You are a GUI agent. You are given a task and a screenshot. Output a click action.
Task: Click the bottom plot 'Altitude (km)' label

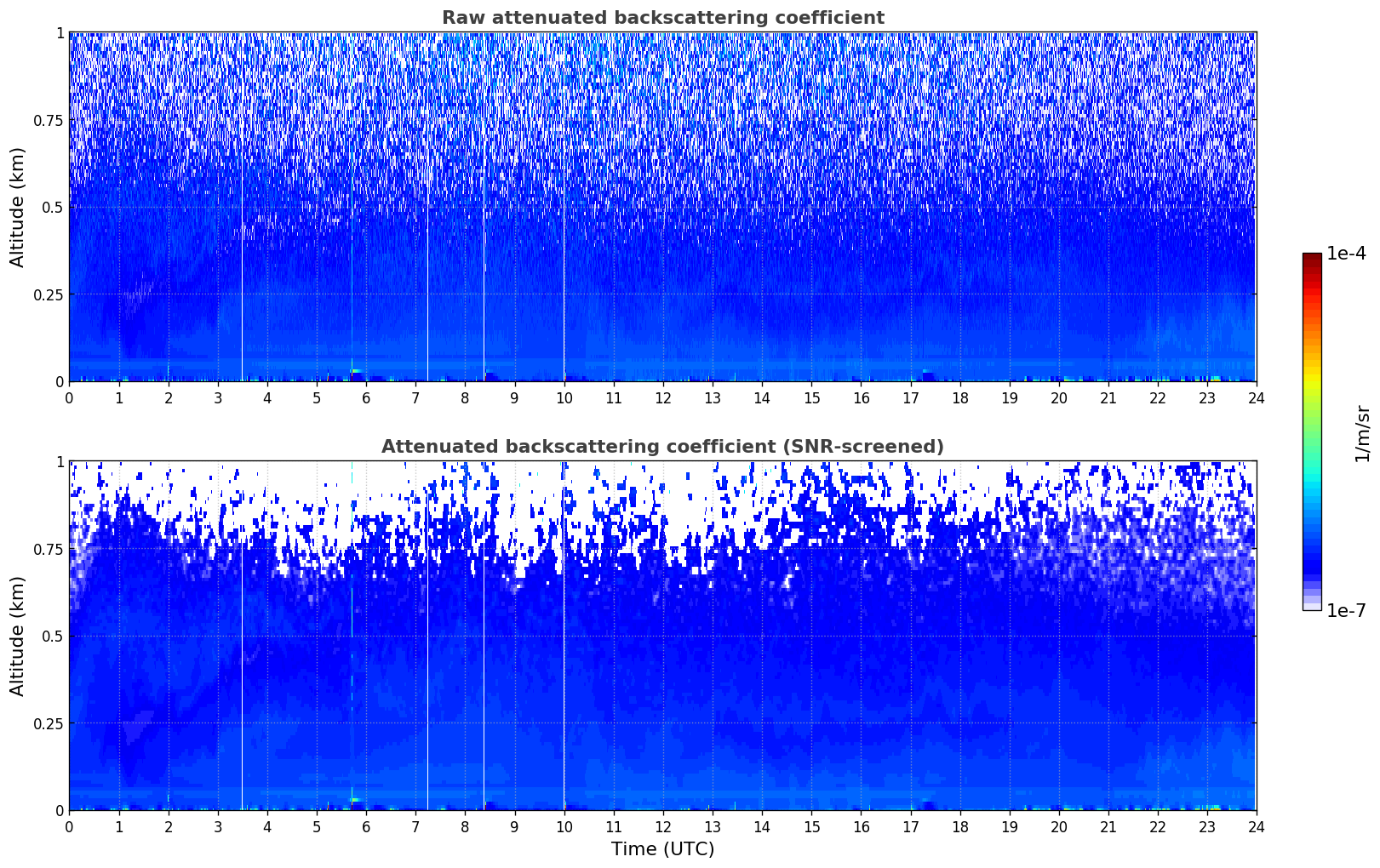point(18,636)
